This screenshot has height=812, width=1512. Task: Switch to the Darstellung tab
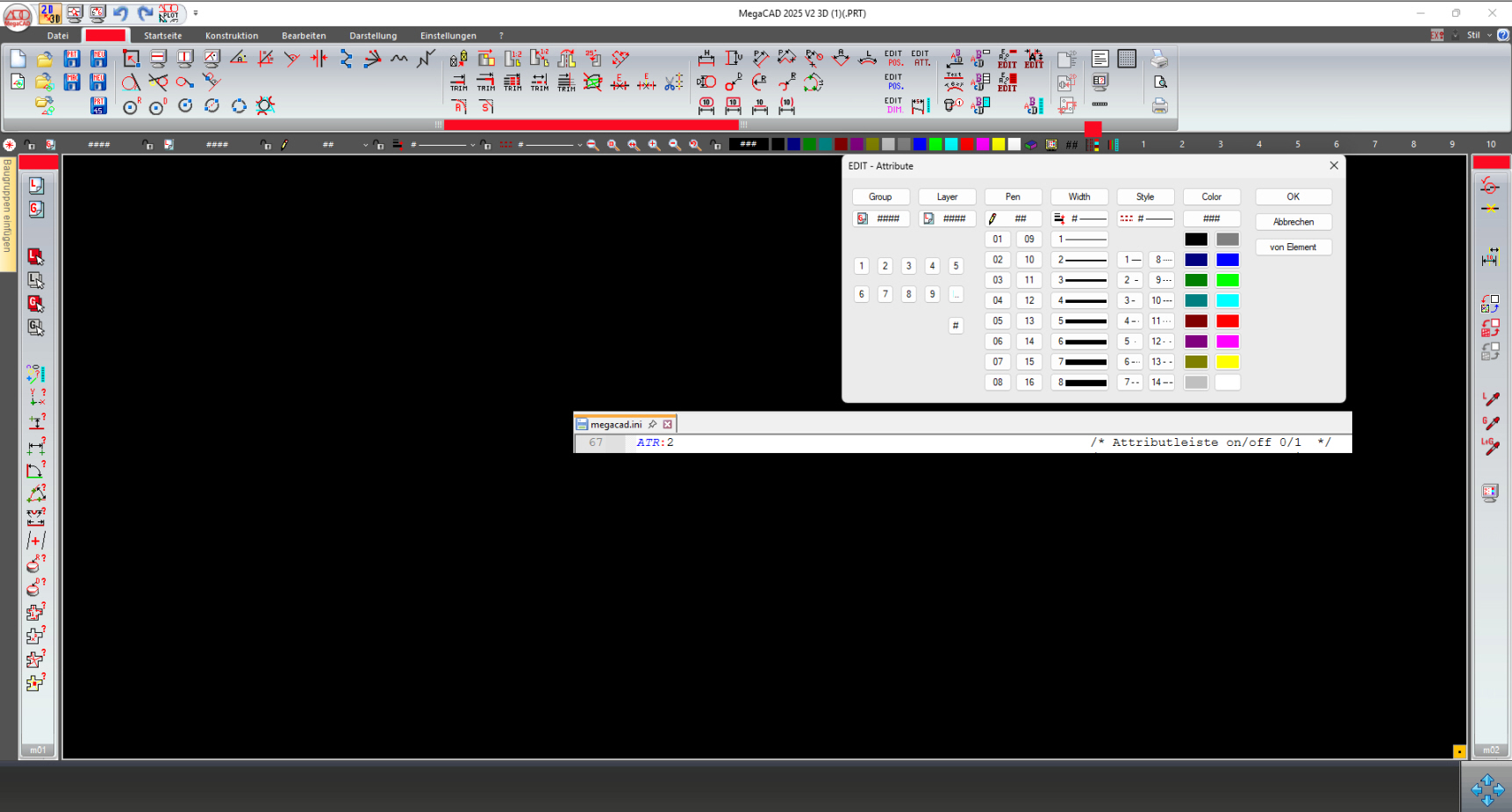click(373, 36)
